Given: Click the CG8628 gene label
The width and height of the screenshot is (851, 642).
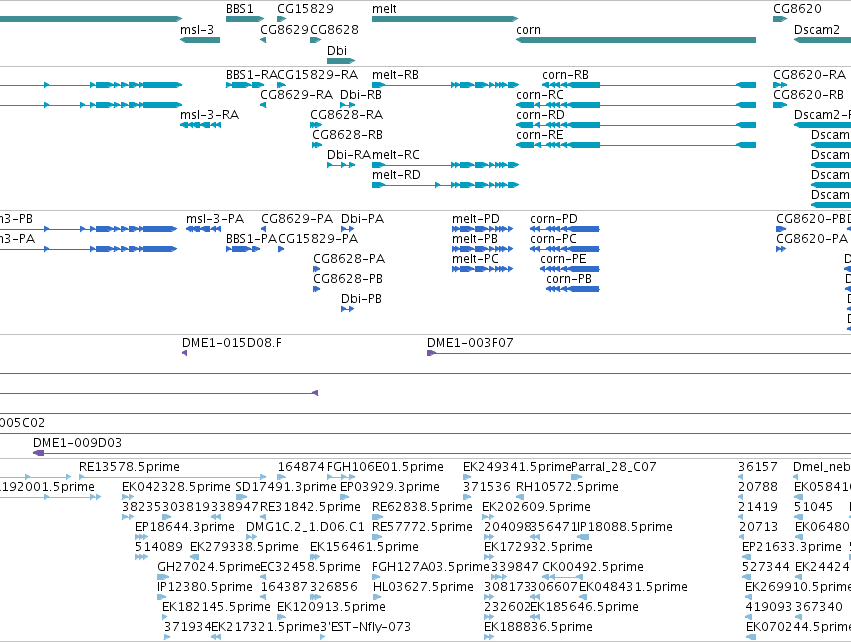Looking at the screenshot, I should click(334, 30).
